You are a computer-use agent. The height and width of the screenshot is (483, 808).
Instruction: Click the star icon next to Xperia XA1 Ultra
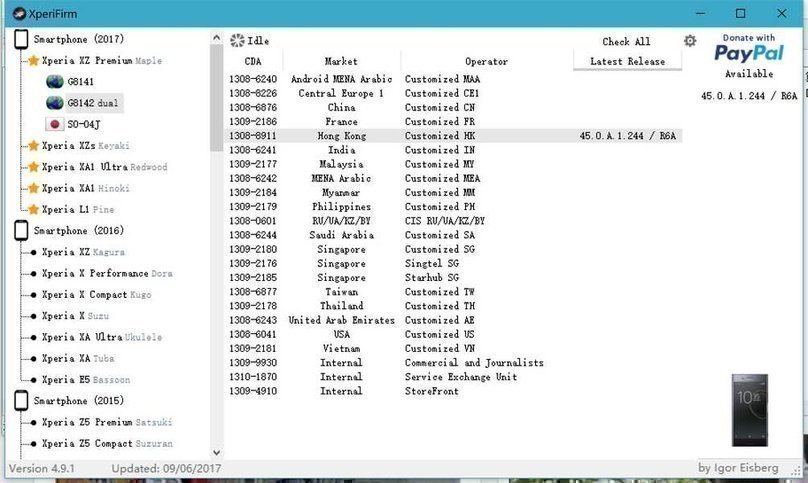(x=33, y=166)
